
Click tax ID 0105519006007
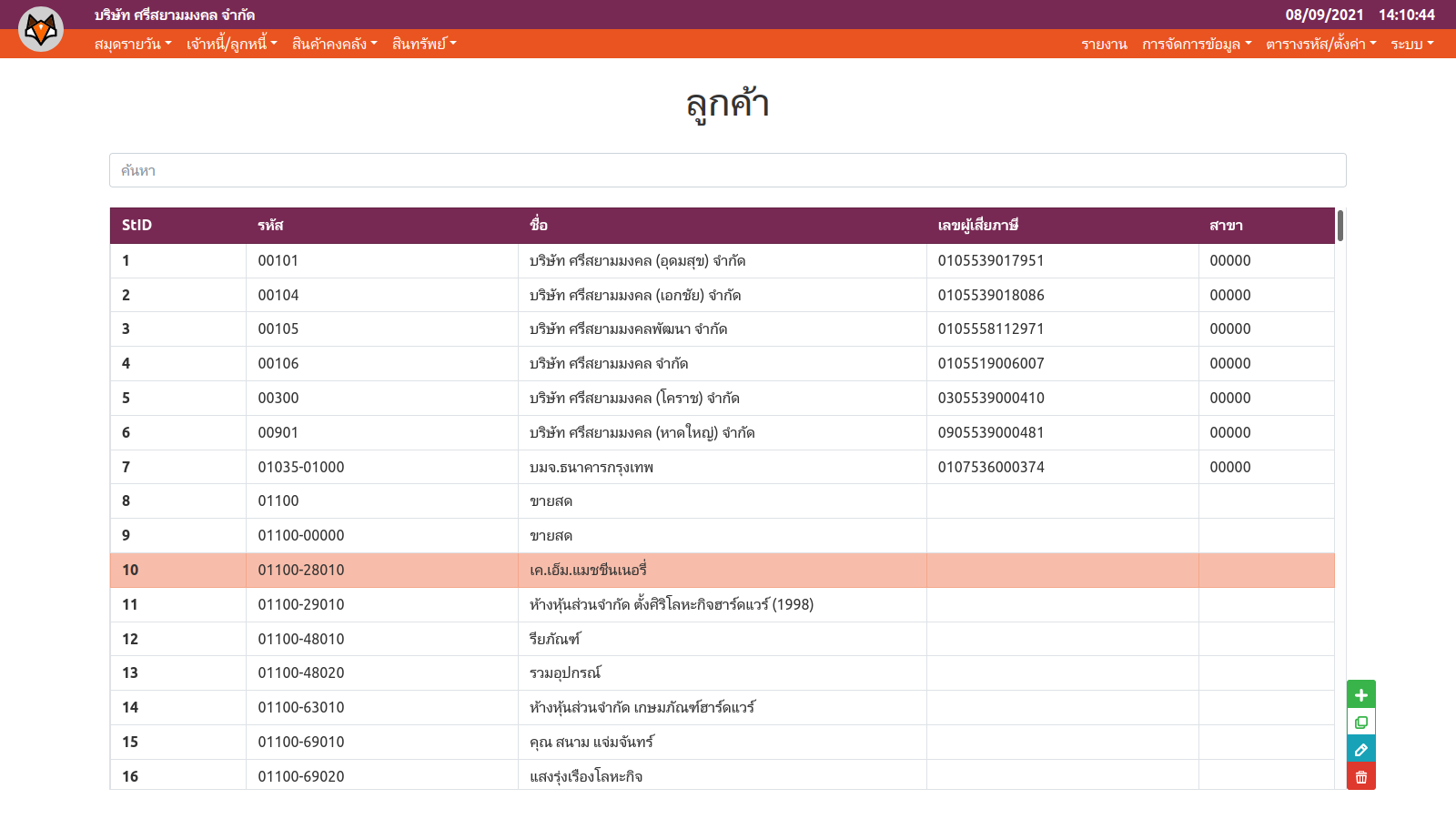991,363
